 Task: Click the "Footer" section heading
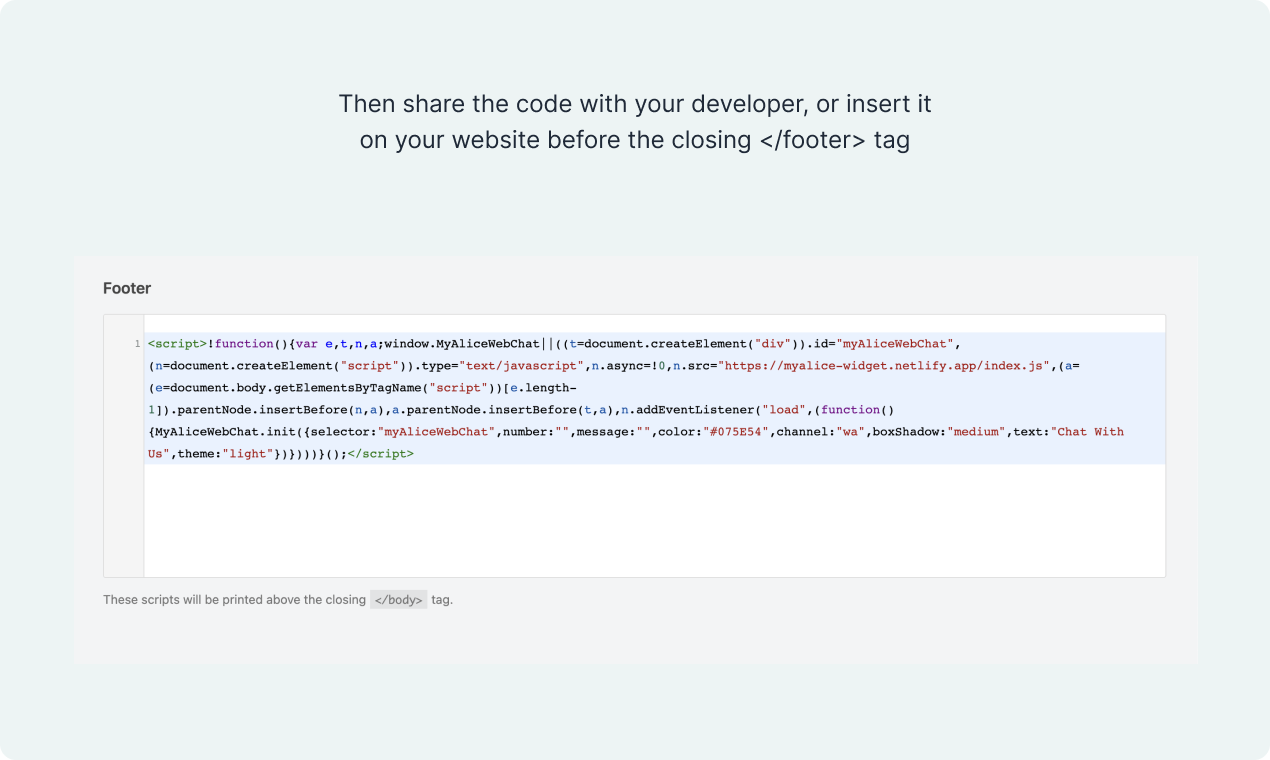click(x=127, y=288)
